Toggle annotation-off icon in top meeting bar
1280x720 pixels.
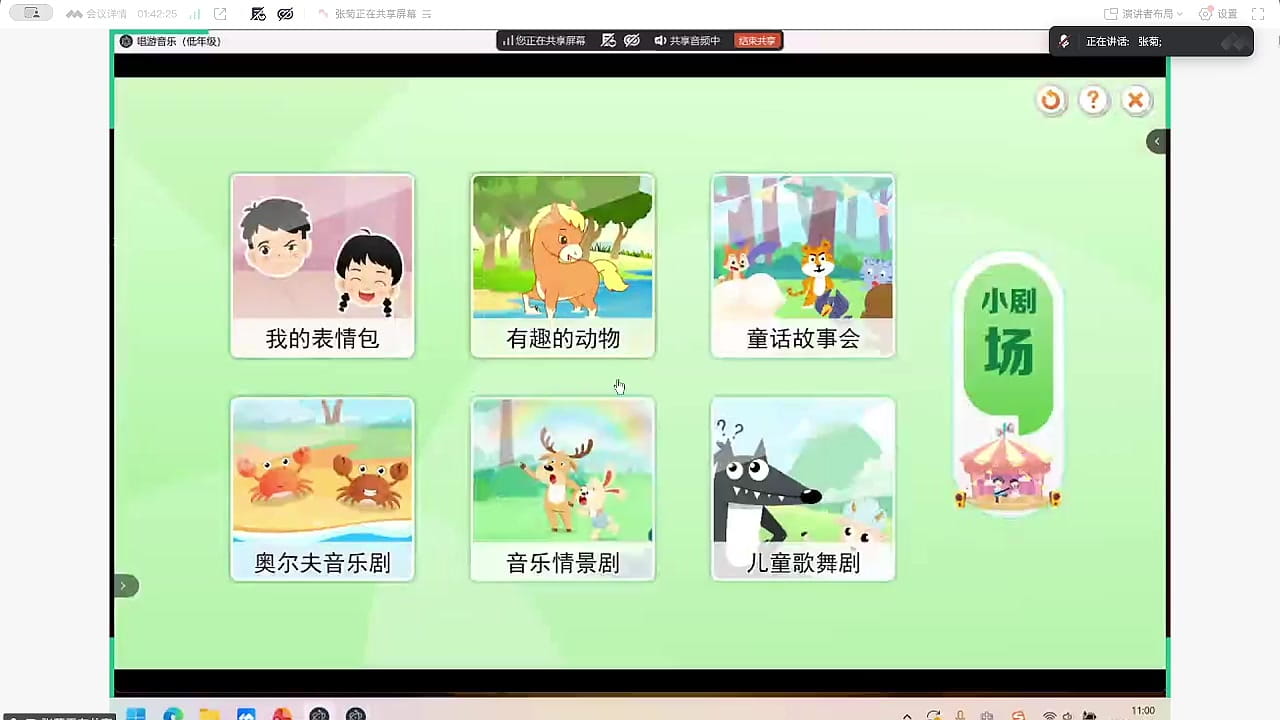(x=258, y=14)
